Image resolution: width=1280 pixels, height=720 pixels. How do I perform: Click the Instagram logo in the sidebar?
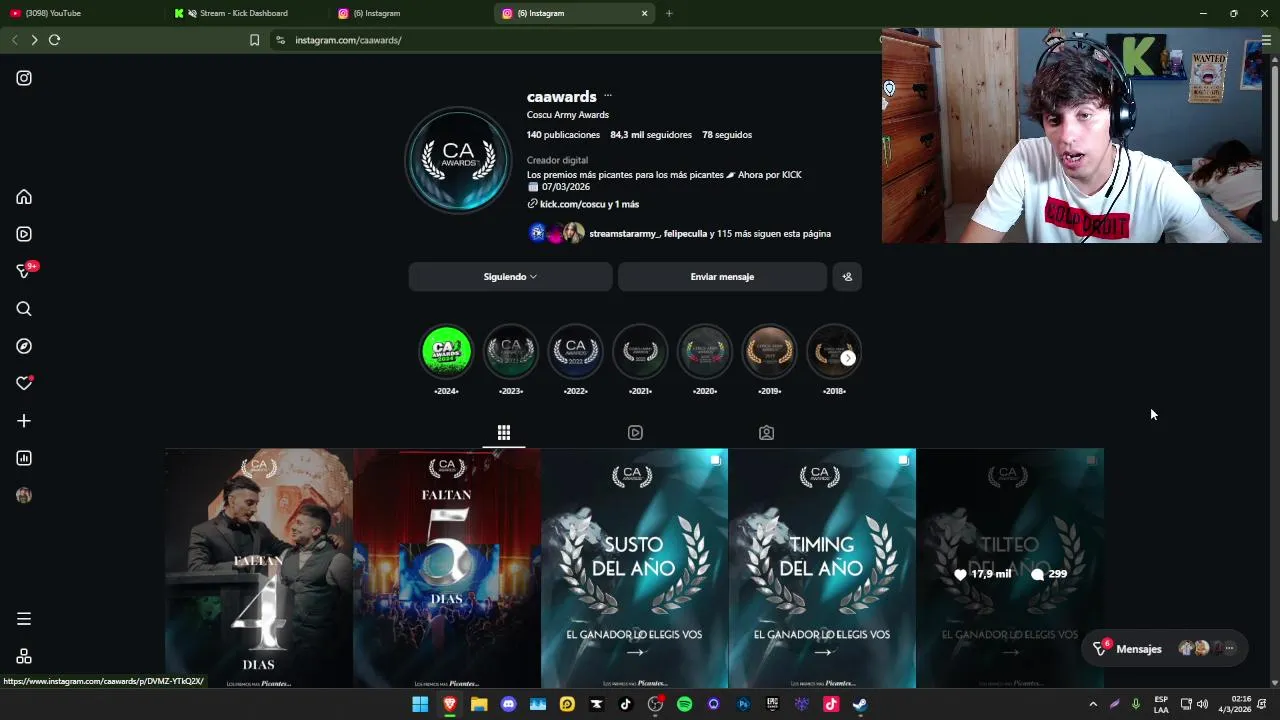tap(24, 78)
